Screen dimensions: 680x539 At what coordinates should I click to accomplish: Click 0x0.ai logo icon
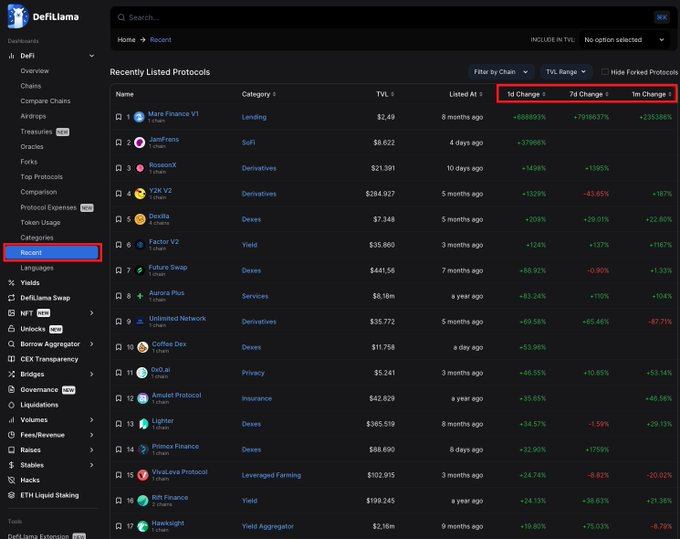(142, 373)
